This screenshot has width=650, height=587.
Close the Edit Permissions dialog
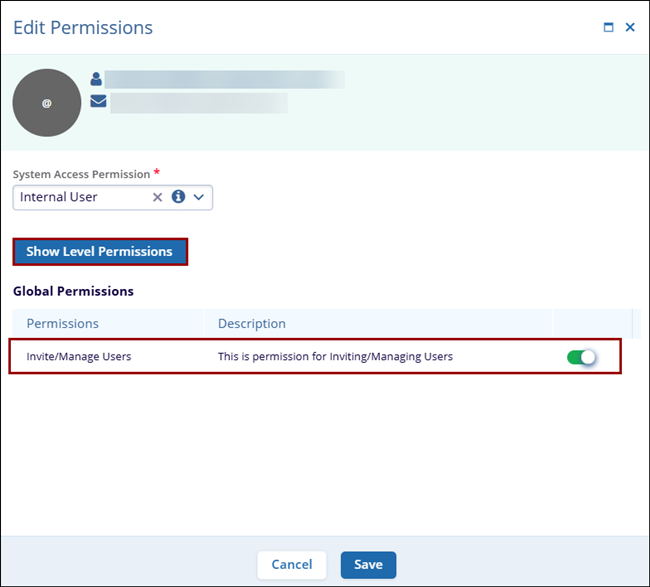click(630, 28)
